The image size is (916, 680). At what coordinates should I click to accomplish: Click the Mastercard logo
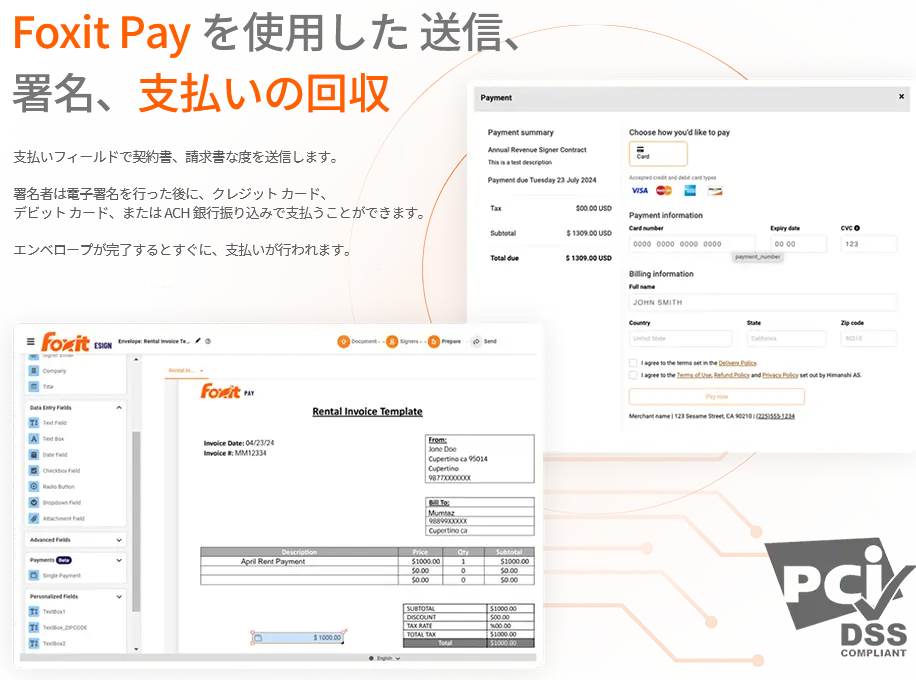664,190
